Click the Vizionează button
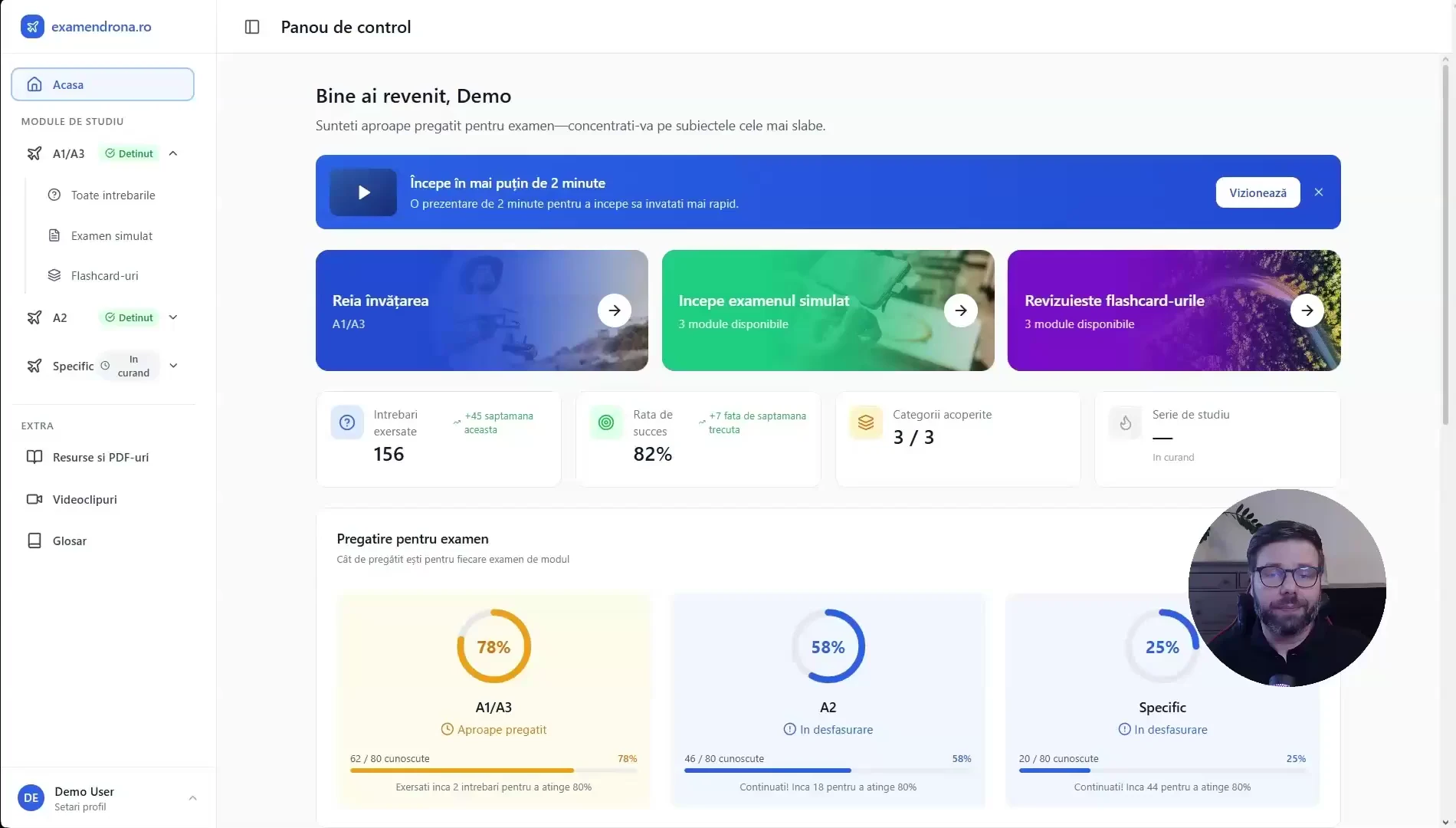1456x828 pixels. [x=1258, y=192]
